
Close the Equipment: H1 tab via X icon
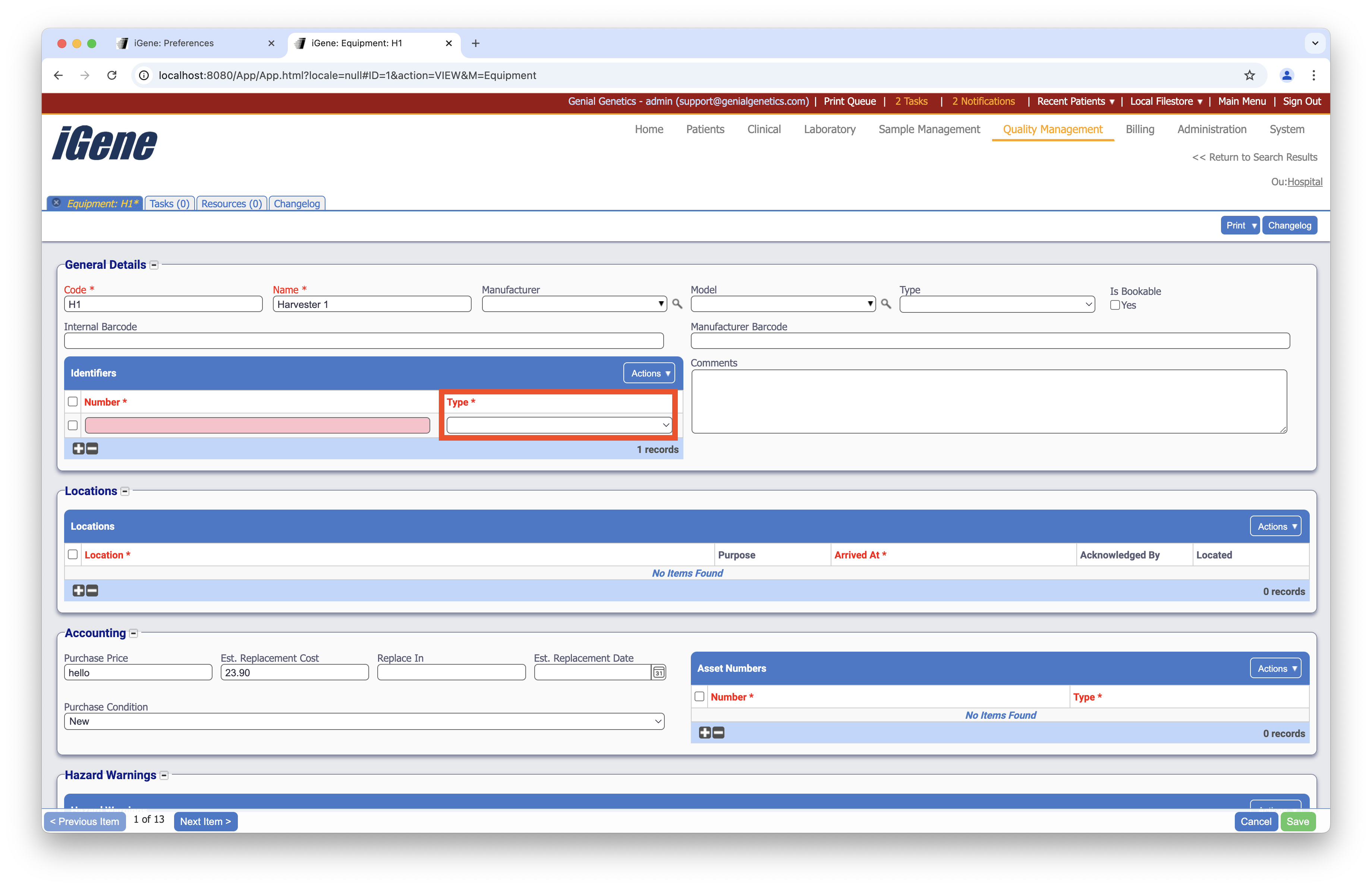point(57,203)
